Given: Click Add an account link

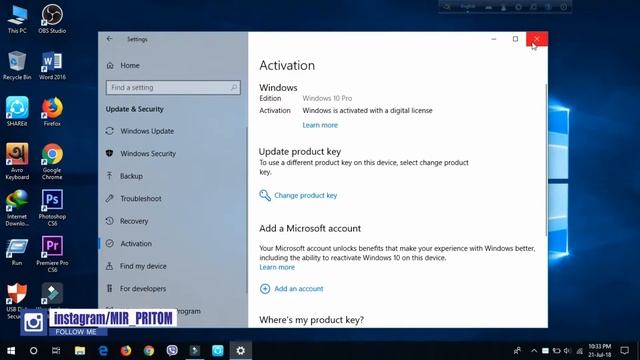Looking at the screenshot, I should pos(299,289).
